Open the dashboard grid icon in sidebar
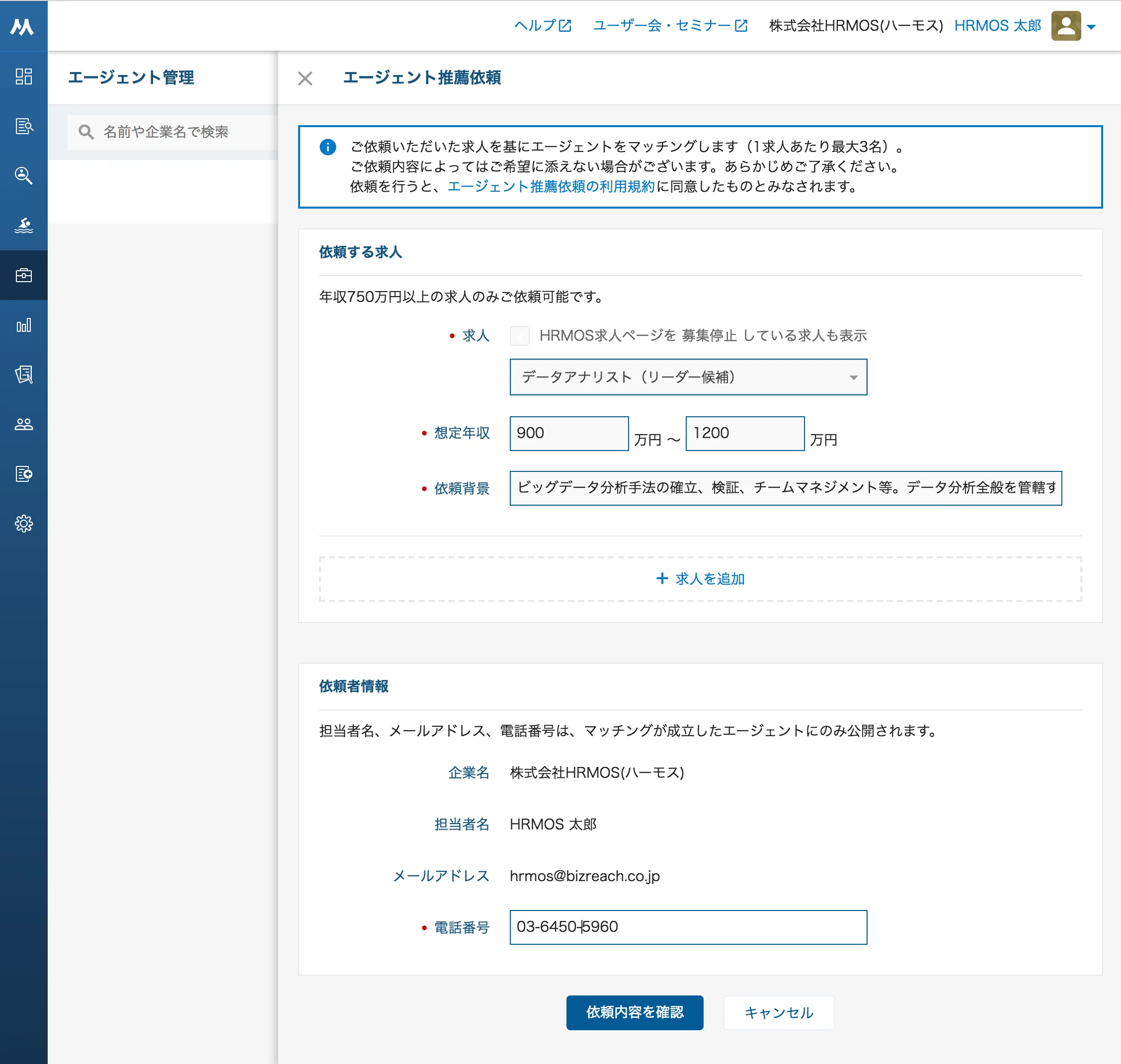 [23, 76]
